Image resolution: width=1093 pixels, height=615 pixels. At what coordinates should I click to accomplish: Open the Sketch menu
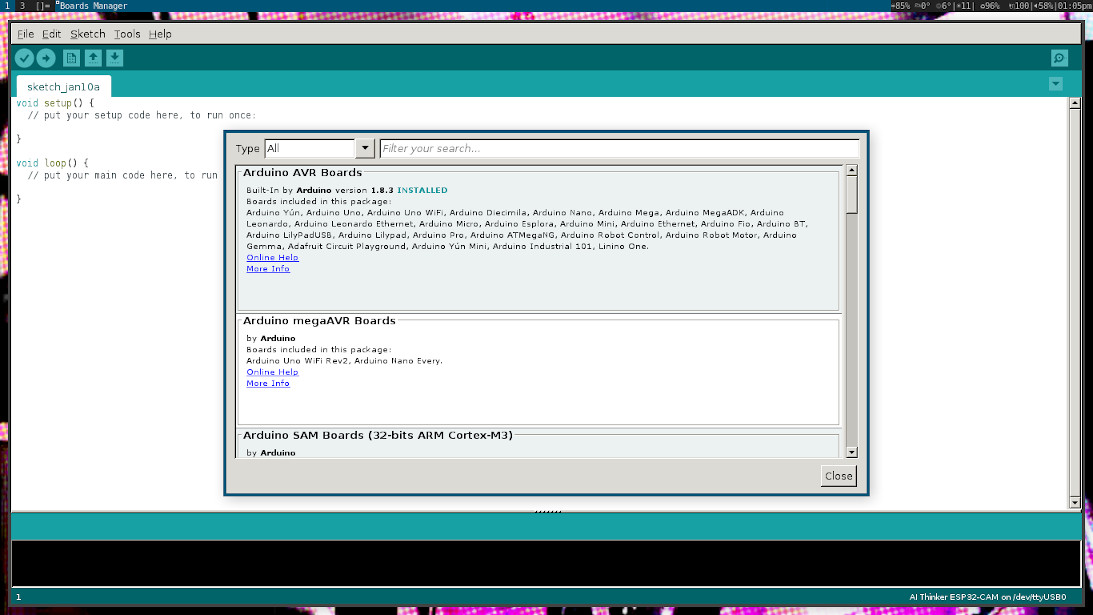[x=88, y=34]
